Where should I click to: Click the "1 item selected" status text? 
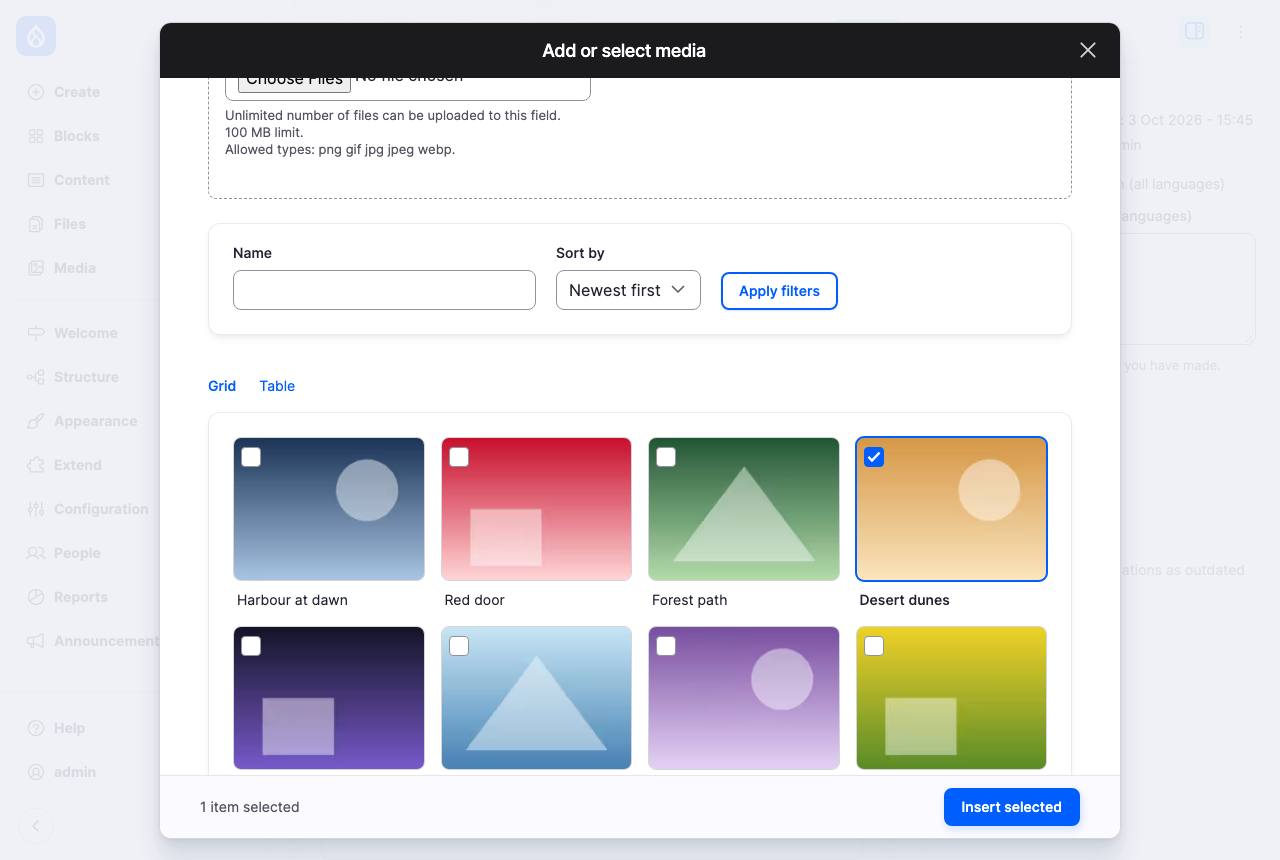click(x=250, y=807)
